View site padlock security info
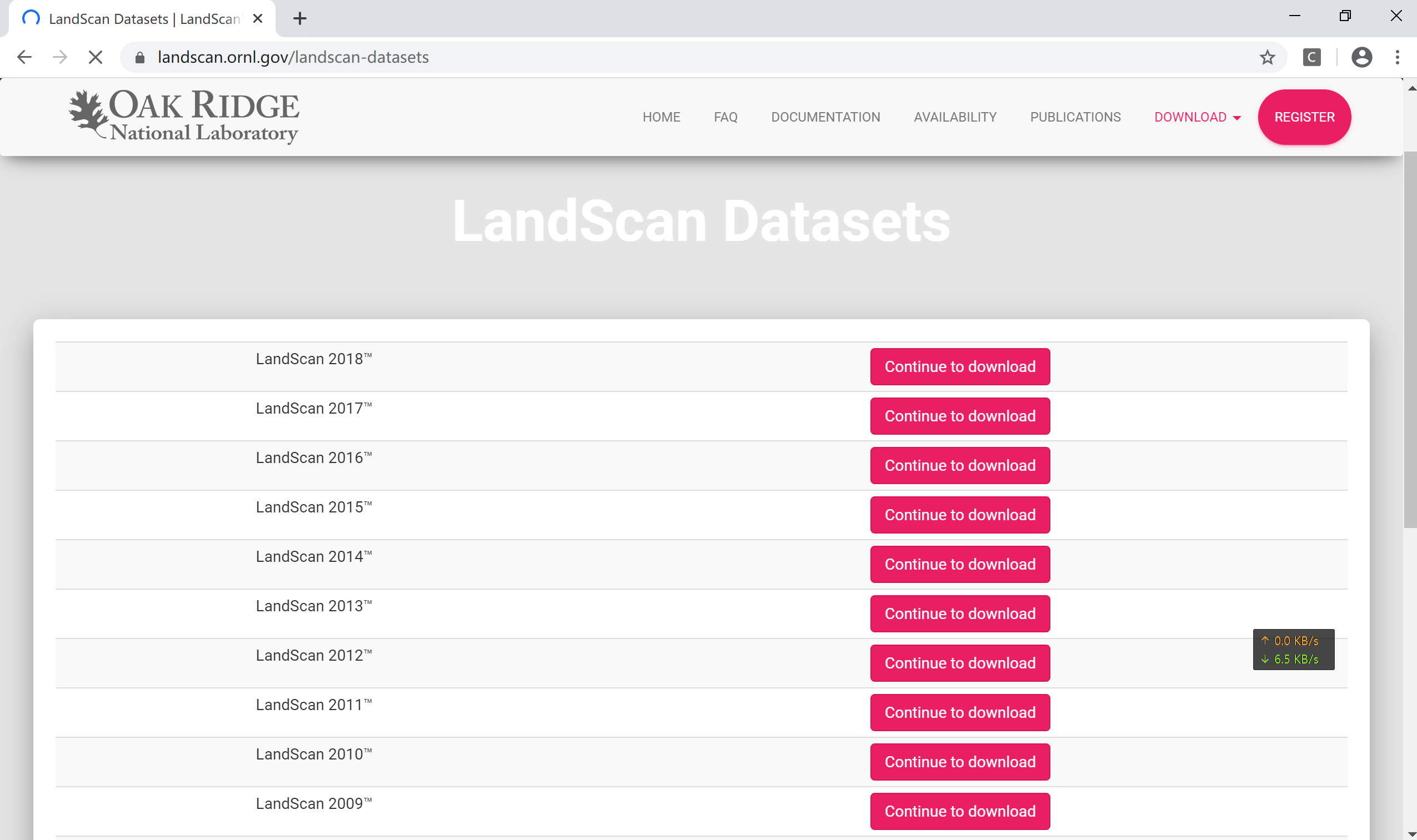Viewport: 1417px width, 840px height. click(140, 57)
